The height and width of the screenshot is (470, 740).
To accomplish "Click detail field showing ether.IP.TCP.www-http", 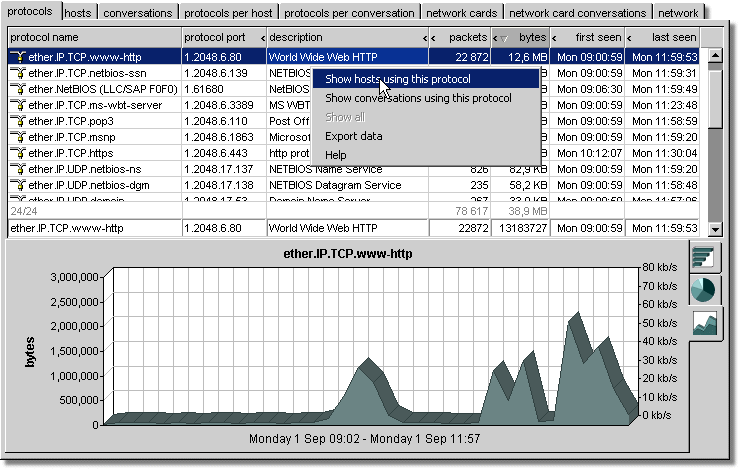I will pyautogui.click(x=95, y=228).
